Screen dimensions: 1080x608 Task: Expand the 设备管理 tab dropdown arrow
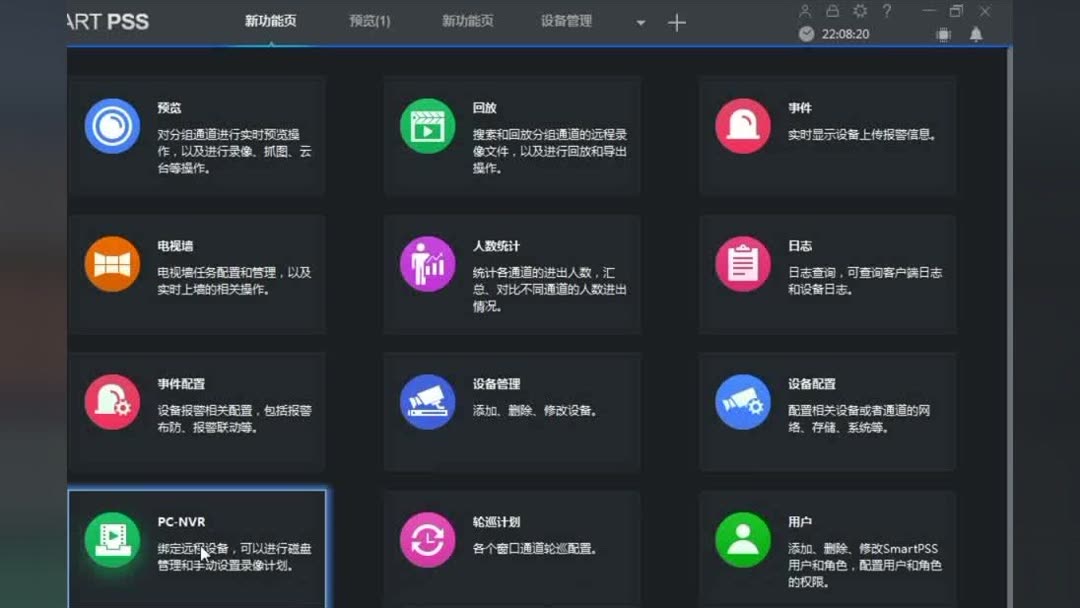coord(640,20)
